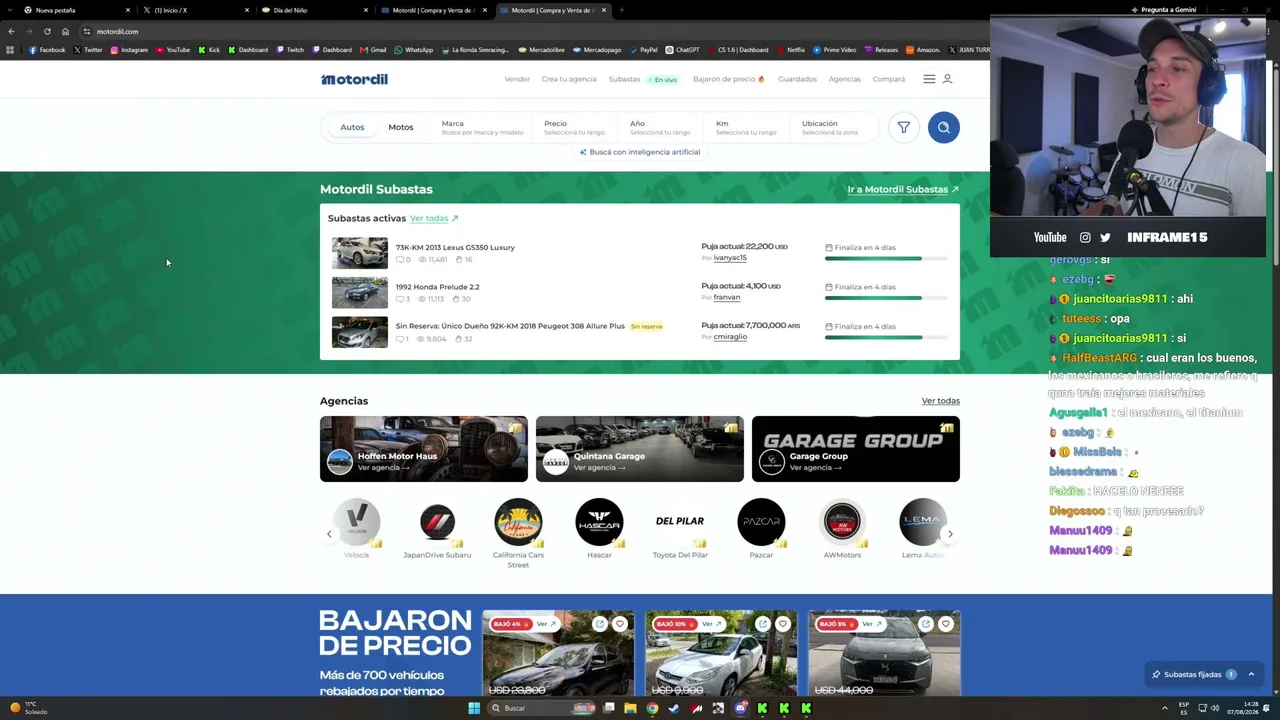Click 'Busca con inteligencia artificial'
The height and width of the screenshot is (720, 1280).
click(640, 152)
